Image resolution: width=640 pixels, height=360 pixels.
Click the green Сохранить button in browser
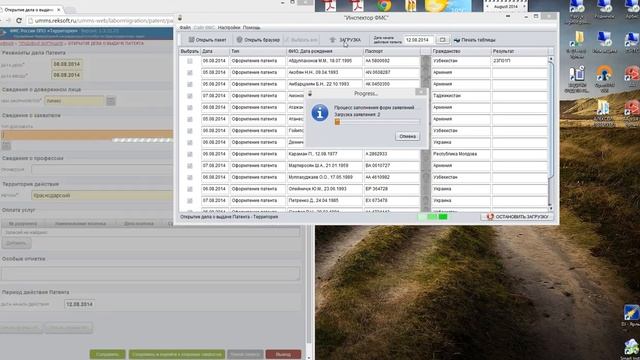107,354
